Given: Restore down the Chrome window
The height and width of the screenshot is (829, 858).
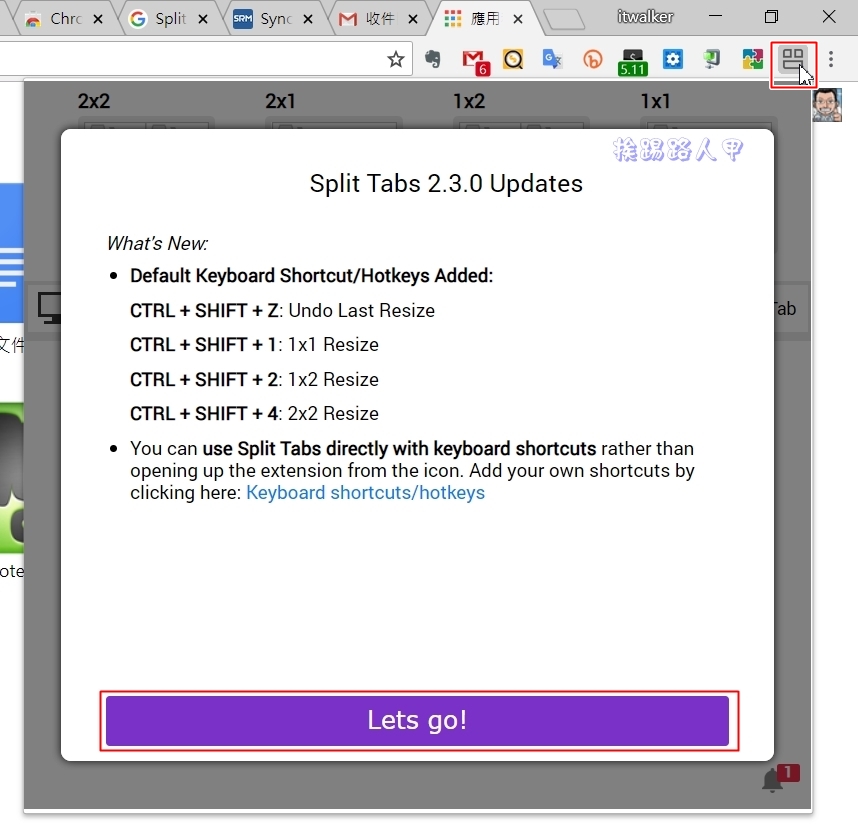Looking at the screenshot, I should point(772,16).
